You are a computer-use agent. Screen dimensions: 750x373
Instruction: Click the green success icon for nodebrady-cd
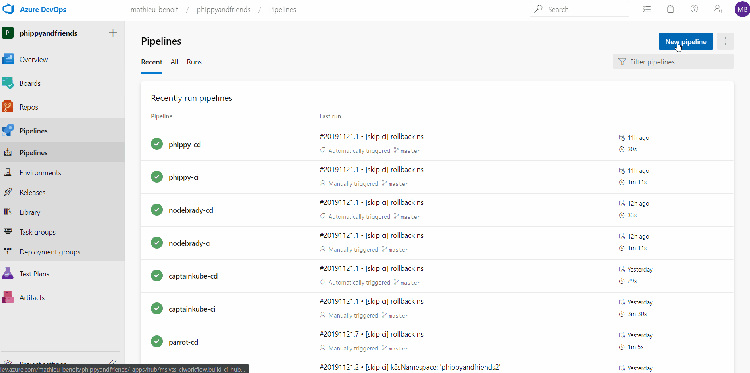pos(156,210)
